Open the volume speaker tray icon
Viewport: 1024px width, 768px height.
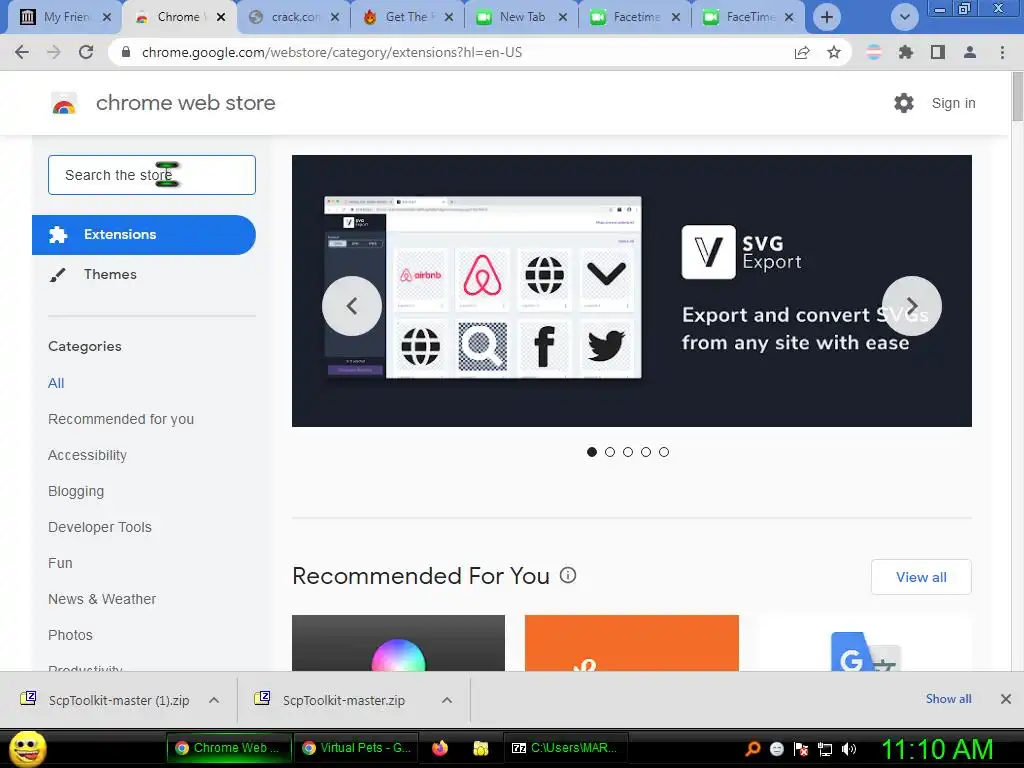coord(848,748)
